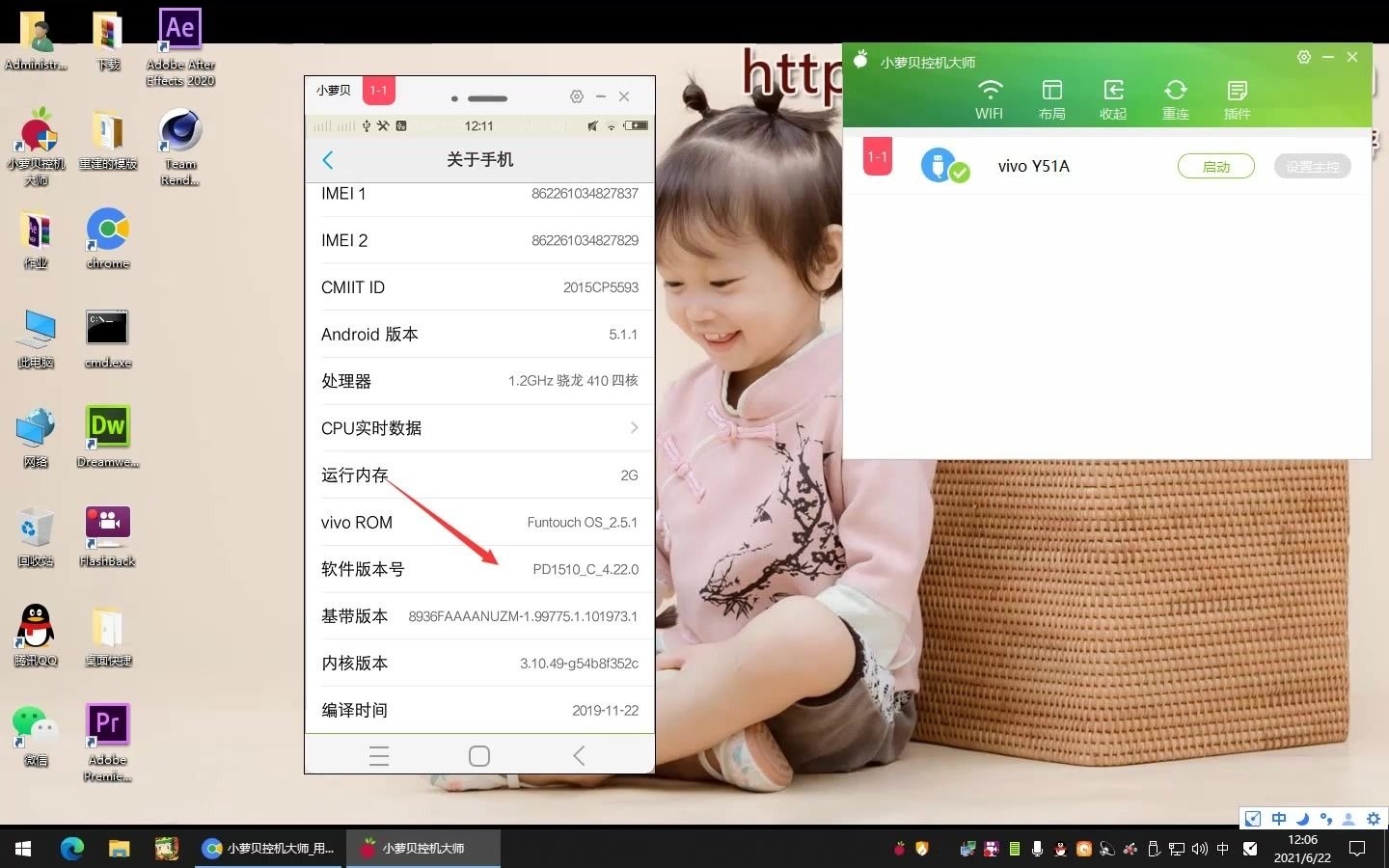This screenshot has height=868, width=1389.
Task: Tap the phone home navigation button
Action: coord(479,756)
